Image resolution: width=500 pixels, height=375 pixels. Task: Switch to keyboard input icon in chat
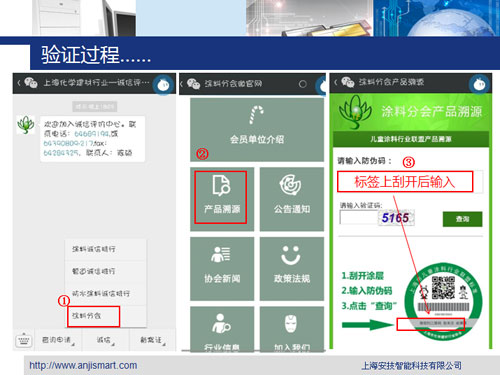(23, 340)
